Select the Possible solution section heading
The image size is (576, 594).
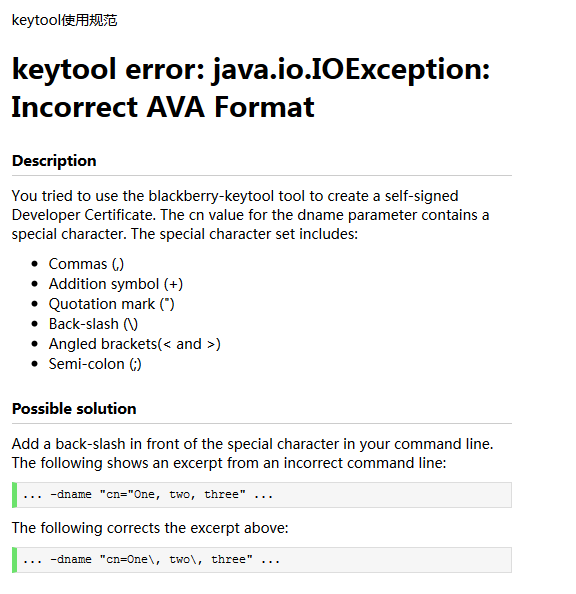pos(74,409)
